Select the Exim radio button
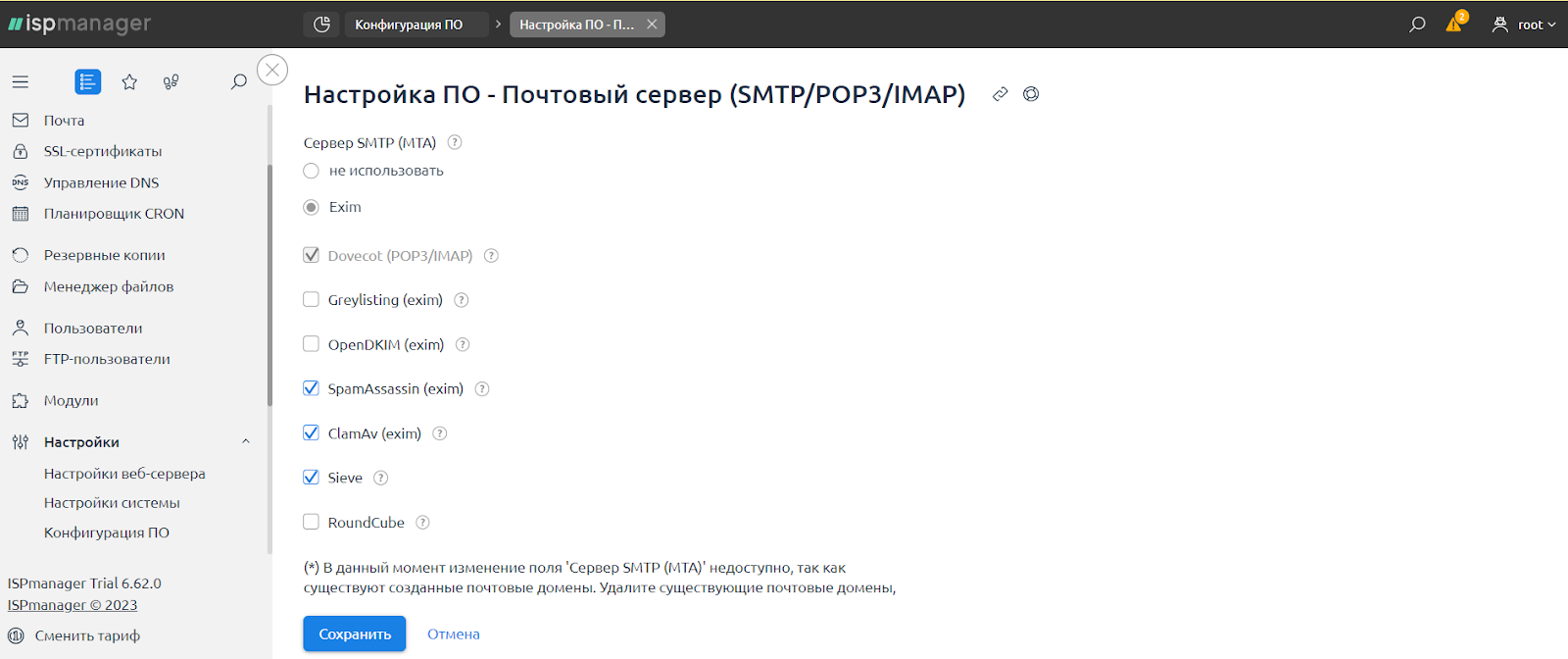Screen dimensions: 1568x659 pyautogui.click(x=312, y=207)
